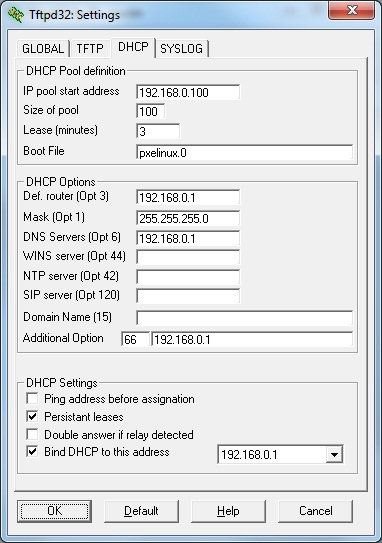382x543 pixels.
Task: Click the empty WINS server (Opt 44) field
Action: pyautogui.click(x=188, y=257)
